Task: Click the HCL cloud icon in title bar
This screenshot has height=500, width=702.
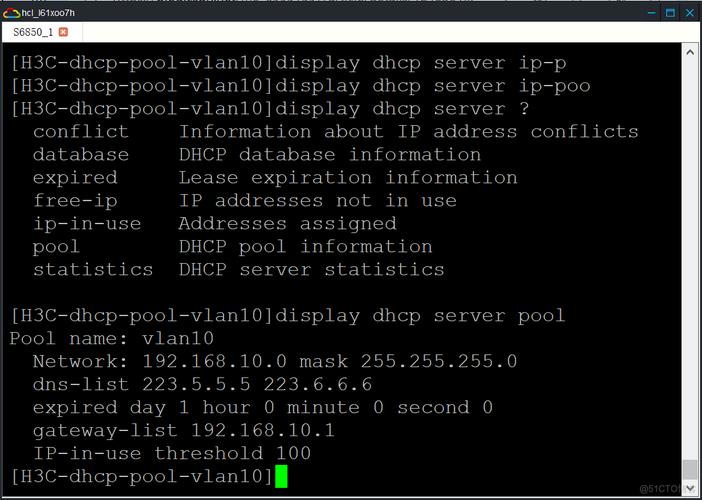Action: tap(11, 11)
